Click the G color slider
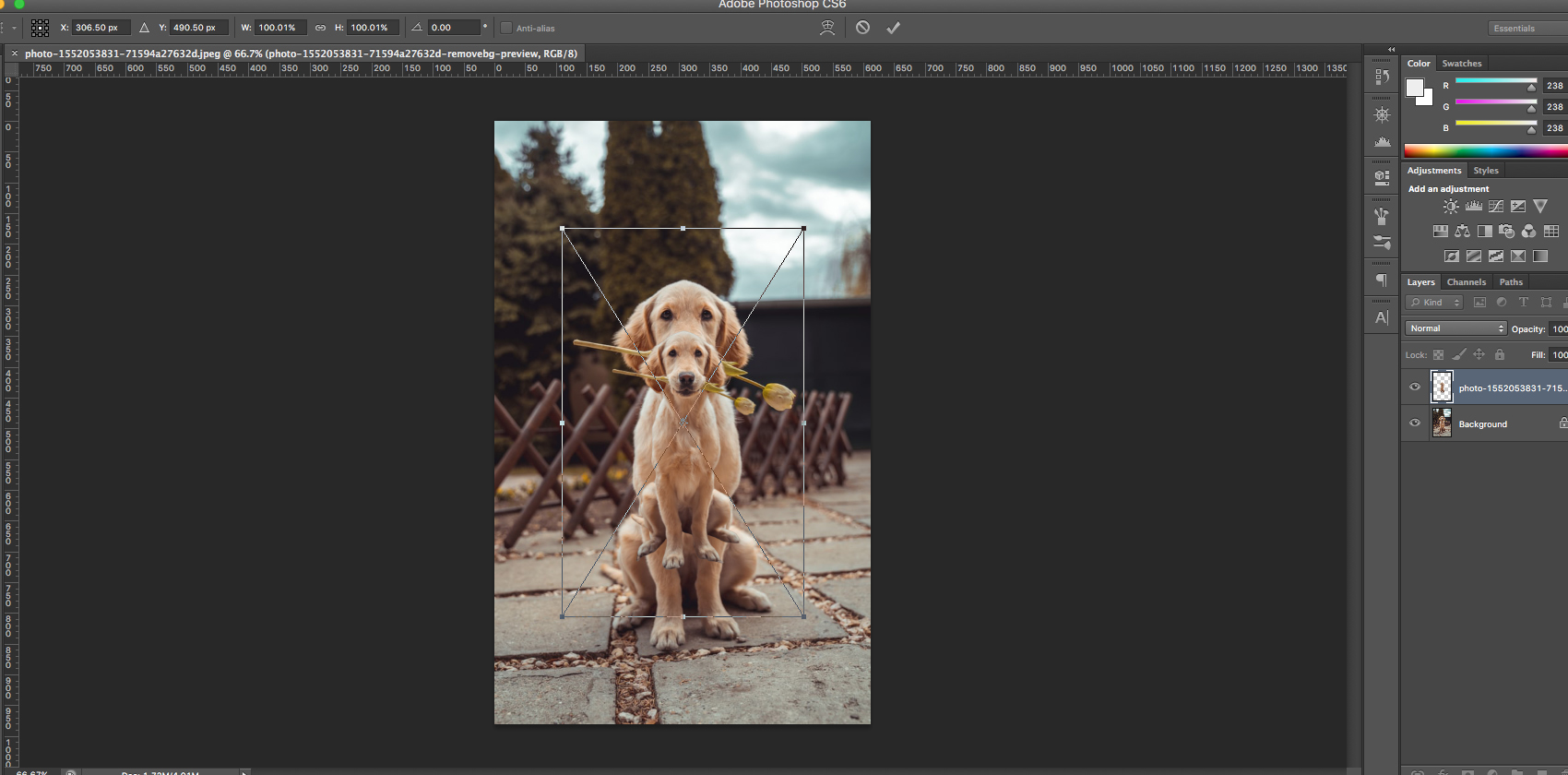Screen dimensions: 1568x775 click(1495, 104)
